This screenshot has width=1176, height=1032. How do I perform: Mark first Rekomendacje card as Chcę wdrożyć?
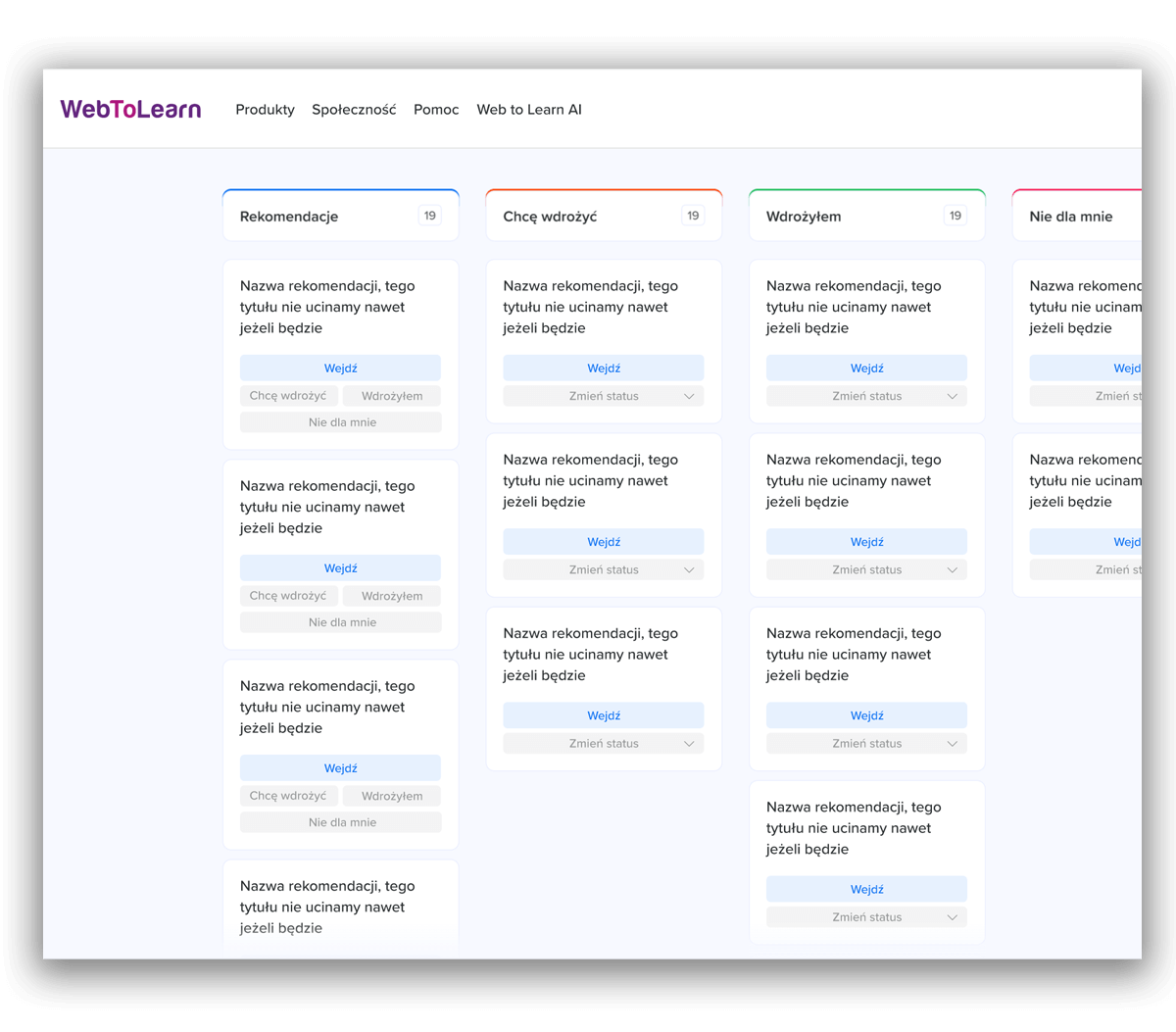point(288,396)
